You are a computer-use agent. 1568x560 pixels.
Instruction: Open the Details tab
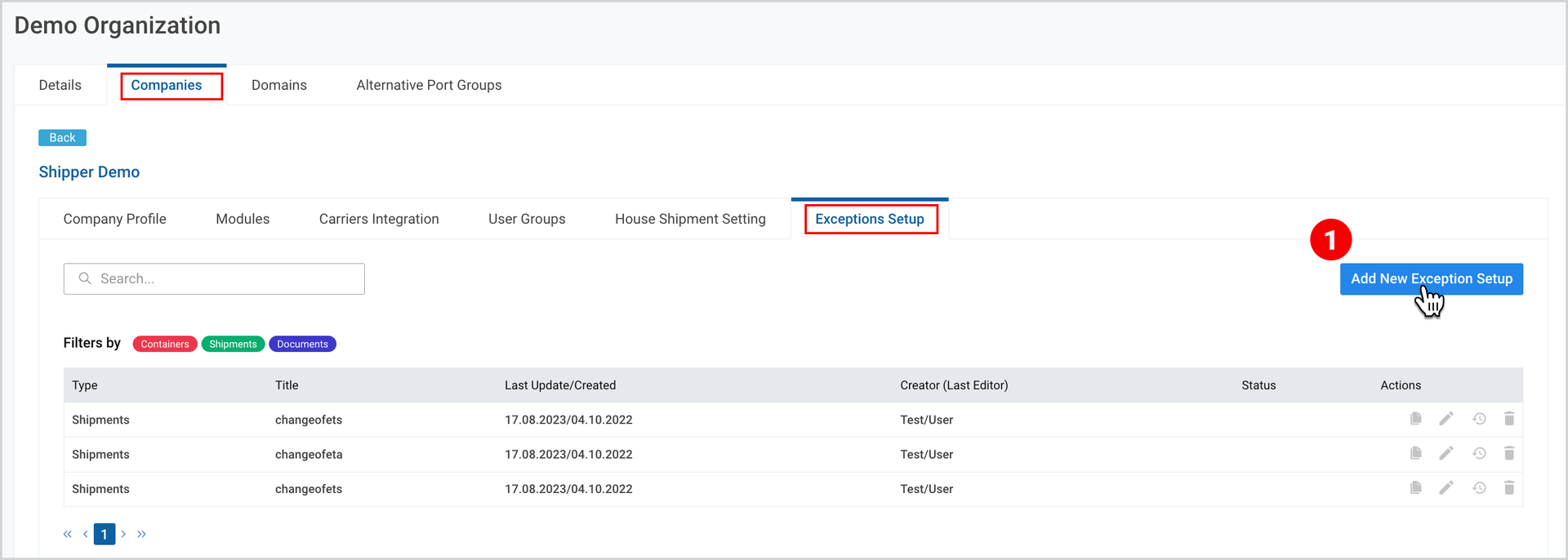[x=60, y=85]
